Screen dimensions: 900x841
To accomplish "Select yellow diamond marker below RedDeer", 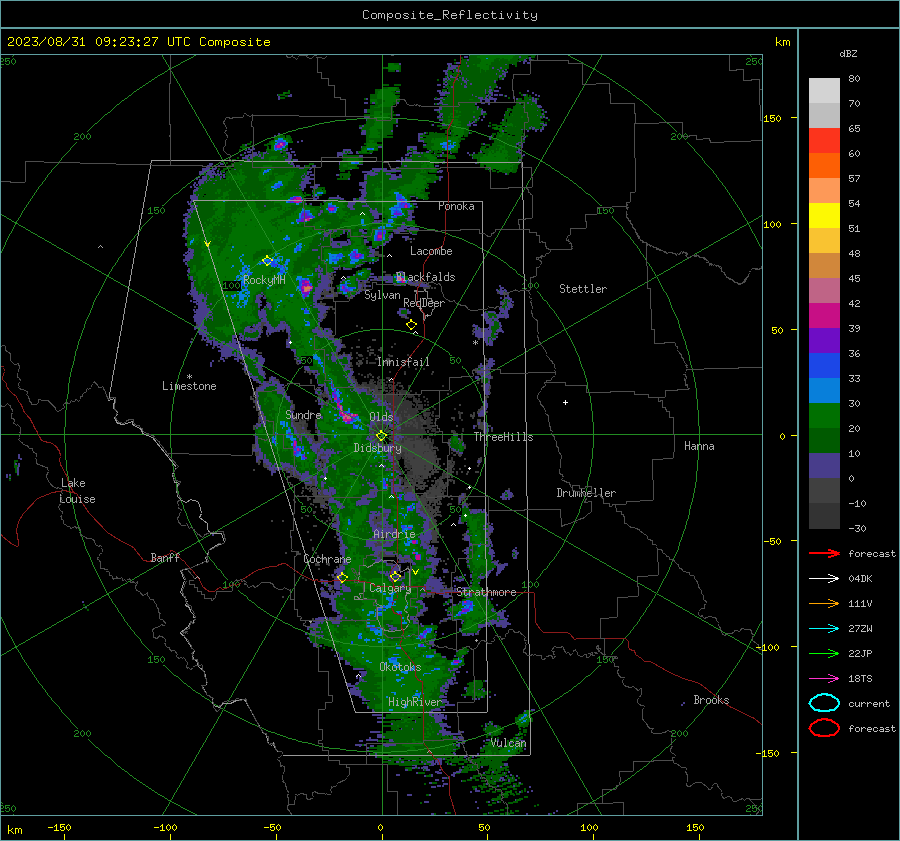I will [x=411, y=325].
